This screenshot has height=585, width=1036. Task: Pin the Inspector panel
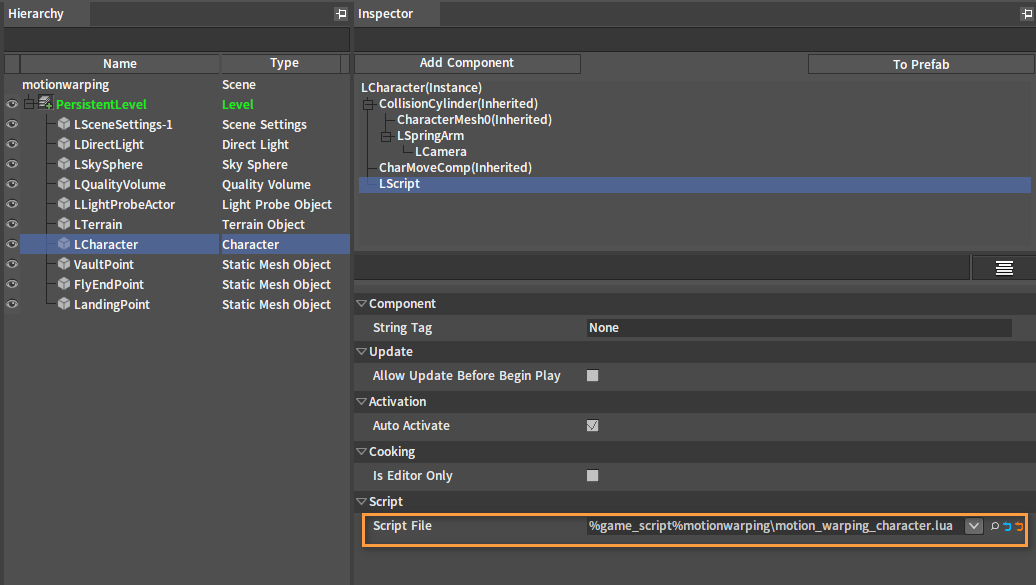[1027, 14]
